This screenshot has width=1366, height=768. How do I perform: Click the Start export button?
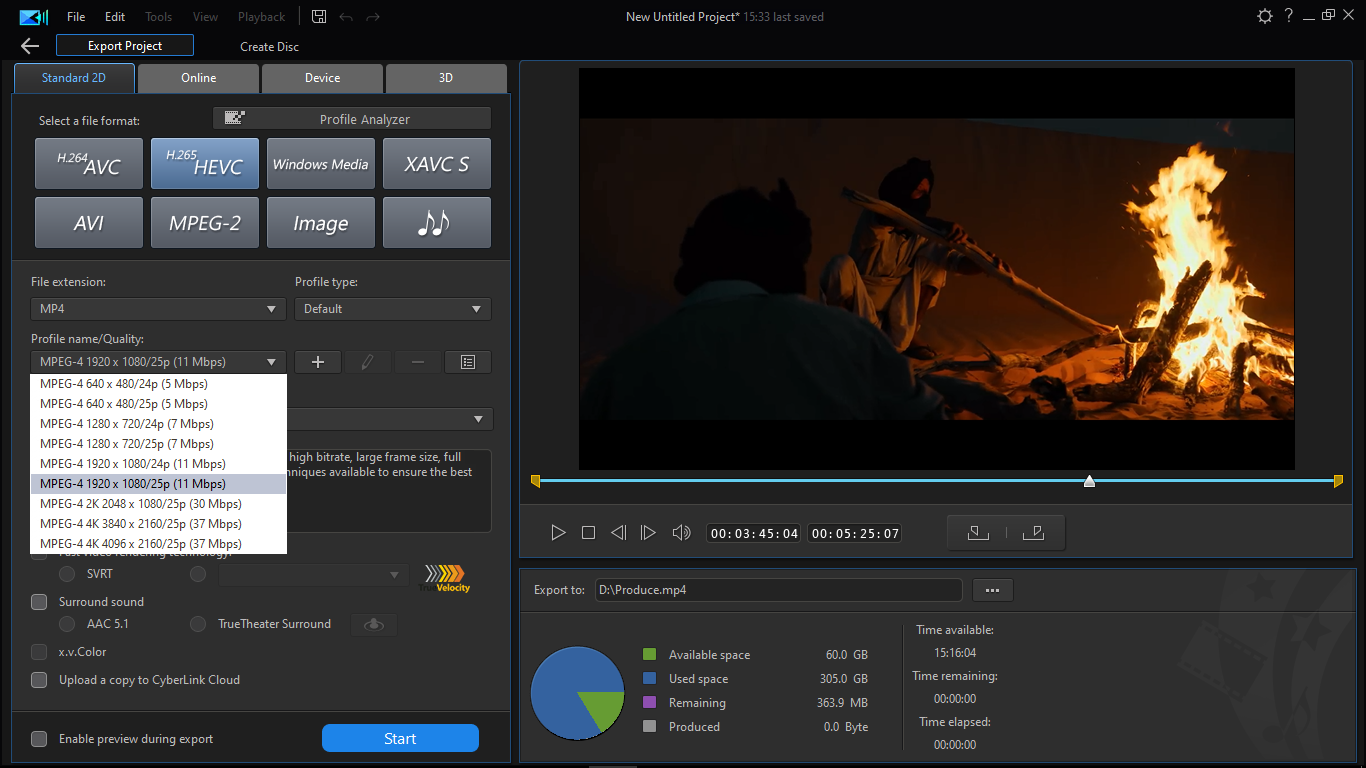pos(400,739)
